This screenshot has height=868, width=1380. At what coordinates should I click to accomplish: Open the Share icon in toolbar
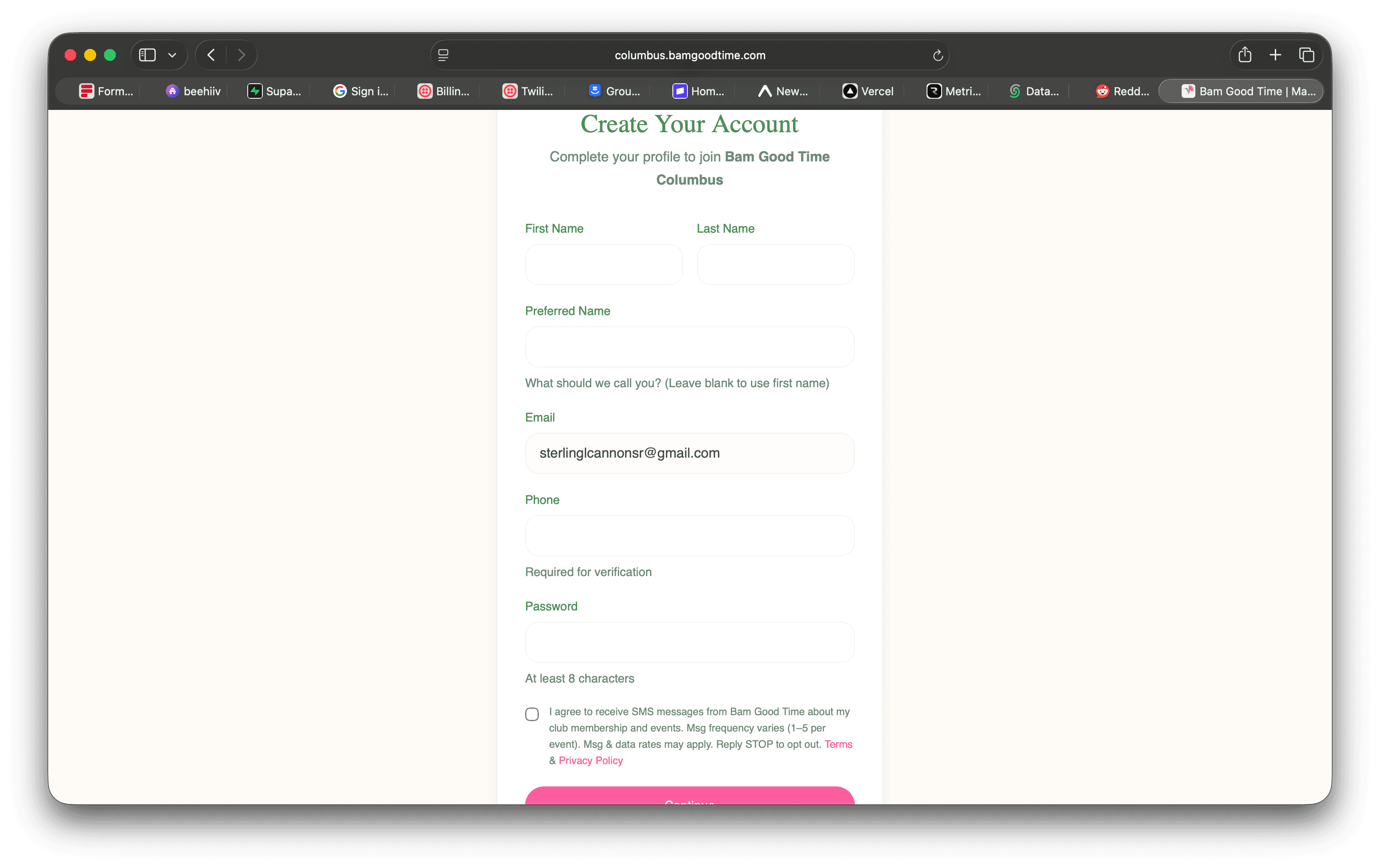[x=1244, y=55]
